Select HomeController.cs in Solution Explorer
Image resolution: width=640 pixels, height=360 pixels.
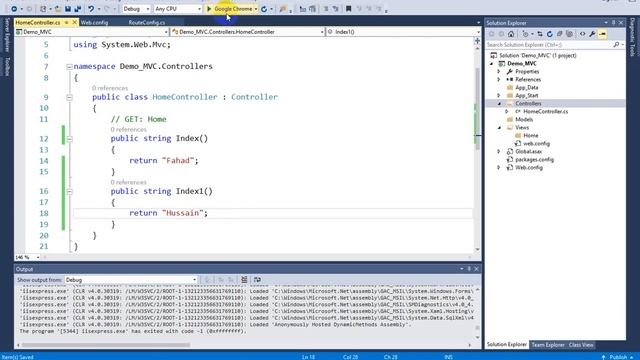point(545,111)
